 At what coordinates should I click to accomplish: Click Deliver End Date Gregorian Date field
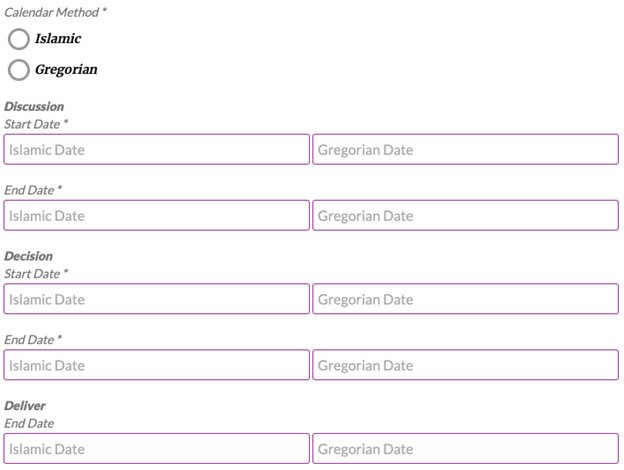(465, 449)
